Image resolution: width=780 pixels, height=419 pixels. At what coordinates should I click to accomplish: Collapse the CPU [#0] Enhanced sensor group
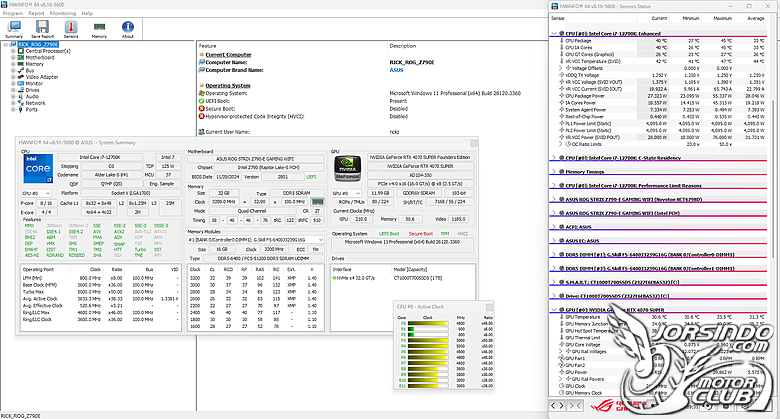click(x=554, y=33)
